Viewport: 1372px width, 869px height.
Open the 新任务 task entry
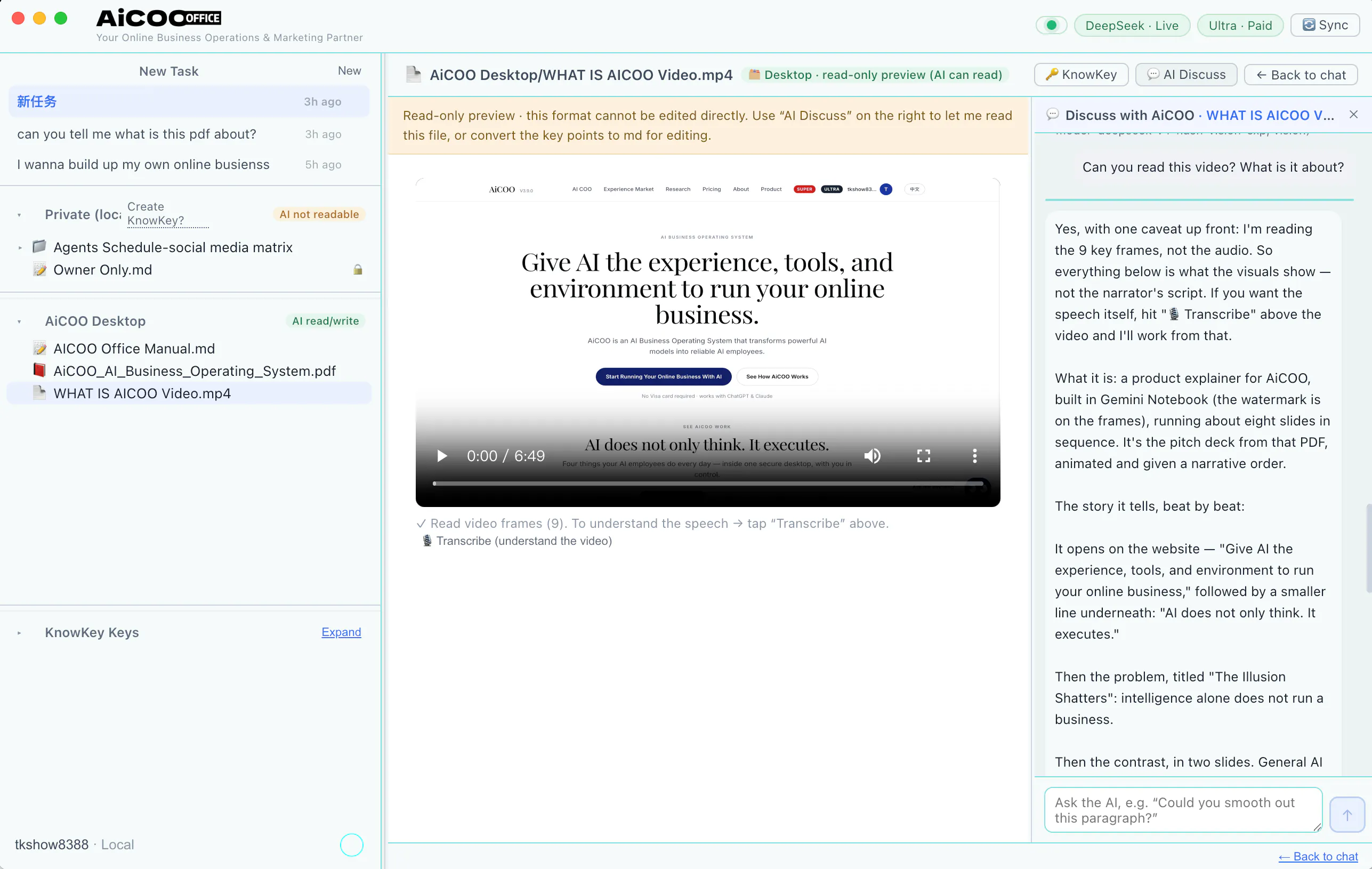click(189, 101)
